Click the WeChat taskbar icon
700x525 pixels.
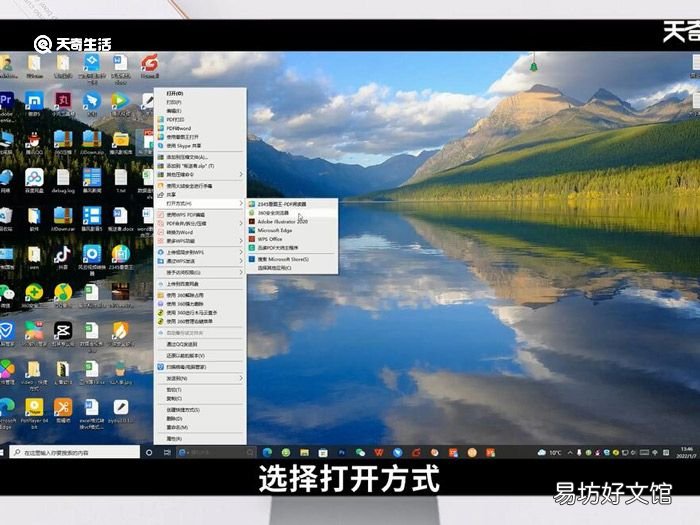pyautogui.click(x=360, y=452)
